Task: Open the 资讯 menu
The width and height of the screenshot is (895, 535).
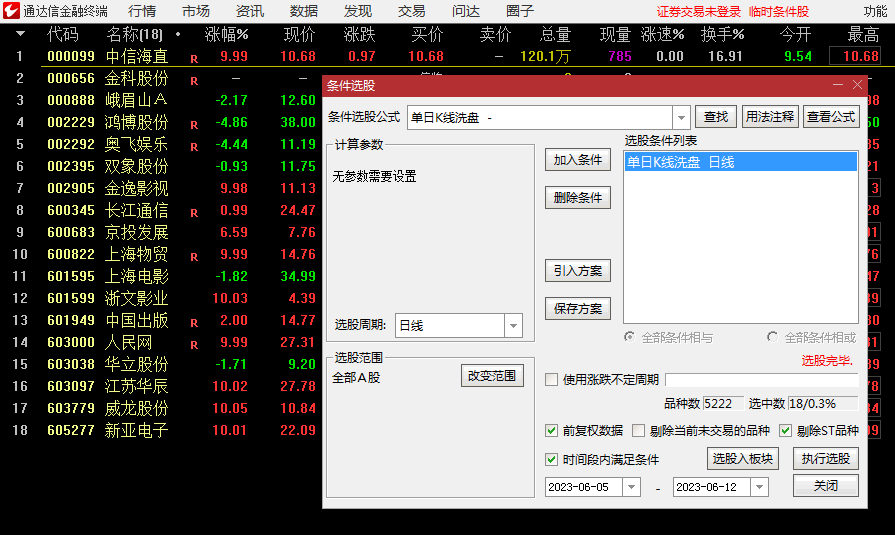Action: pyautogui.click(x=250, y=11)
